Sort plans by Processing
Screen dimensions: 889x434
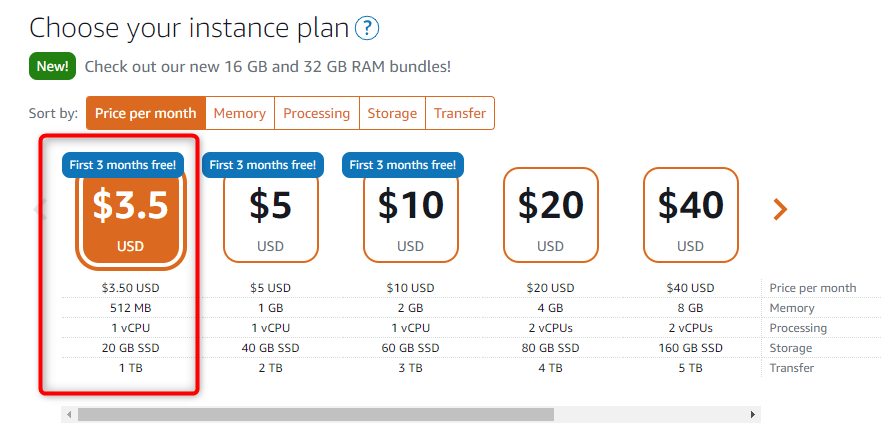[x=316, y=113]
